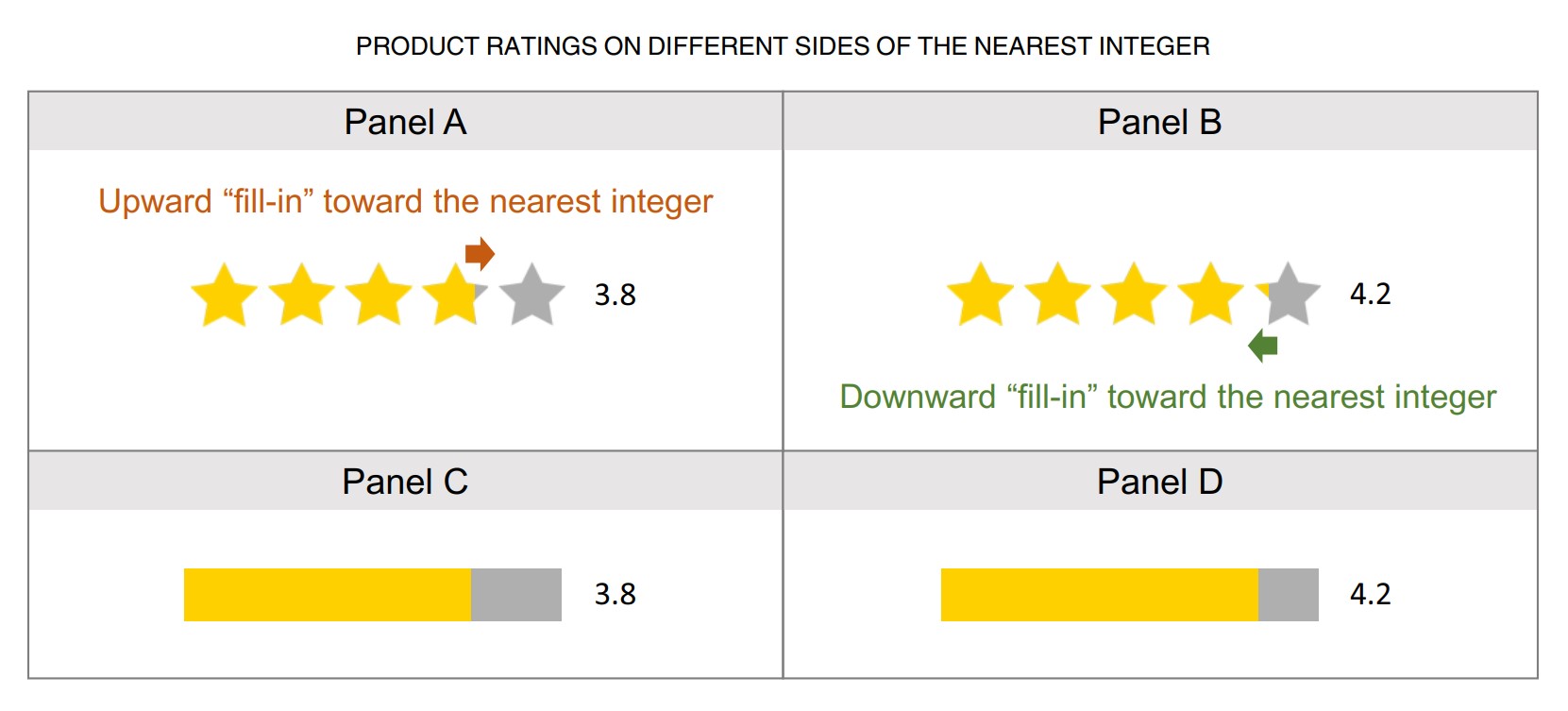The image size is (1568, 711).
Task: Pick the second yellow star in Panel A
Action: pos(301,296)
